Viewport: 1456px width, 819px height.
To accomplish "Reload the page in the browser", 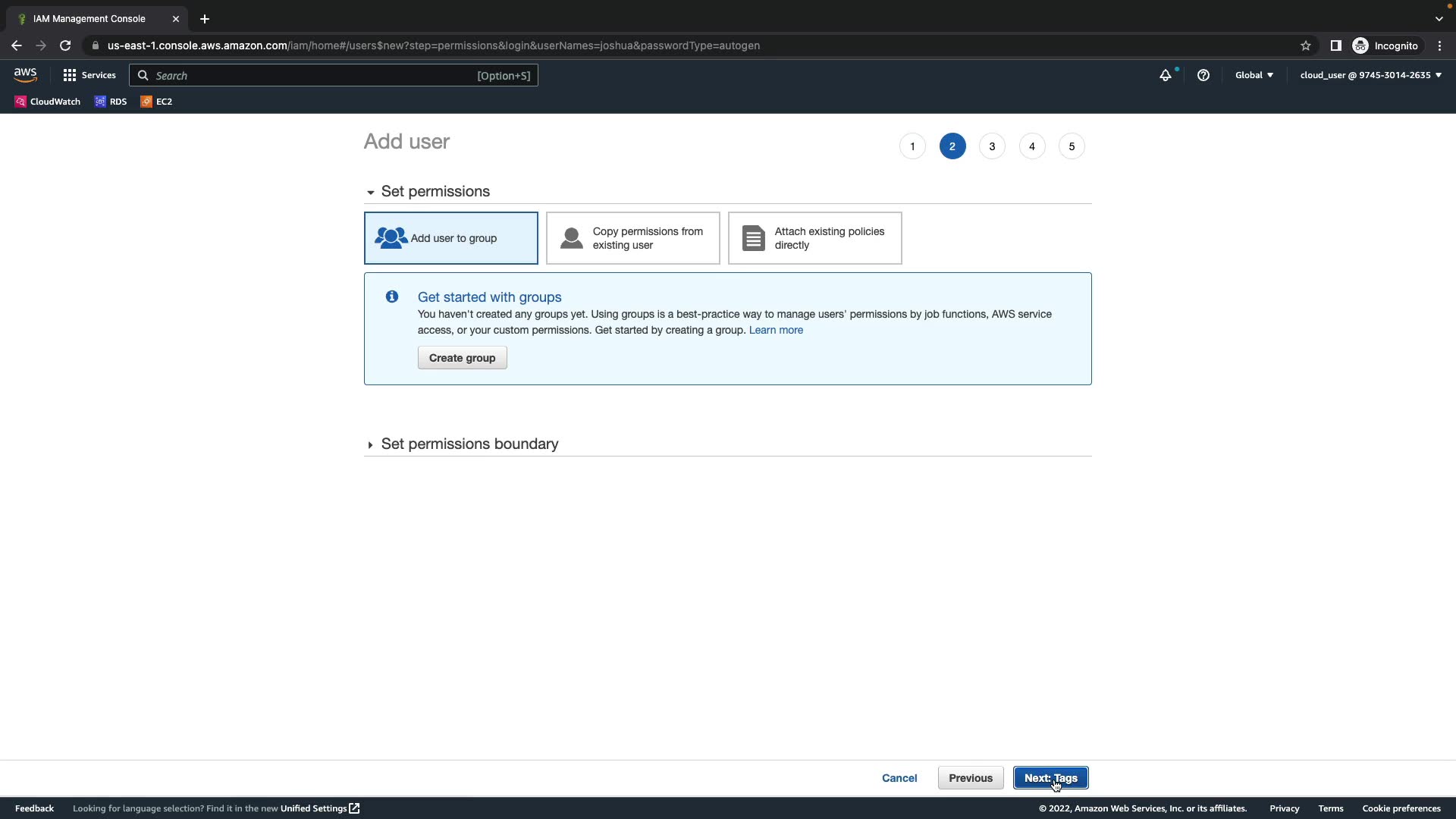I will coord(65,45).
